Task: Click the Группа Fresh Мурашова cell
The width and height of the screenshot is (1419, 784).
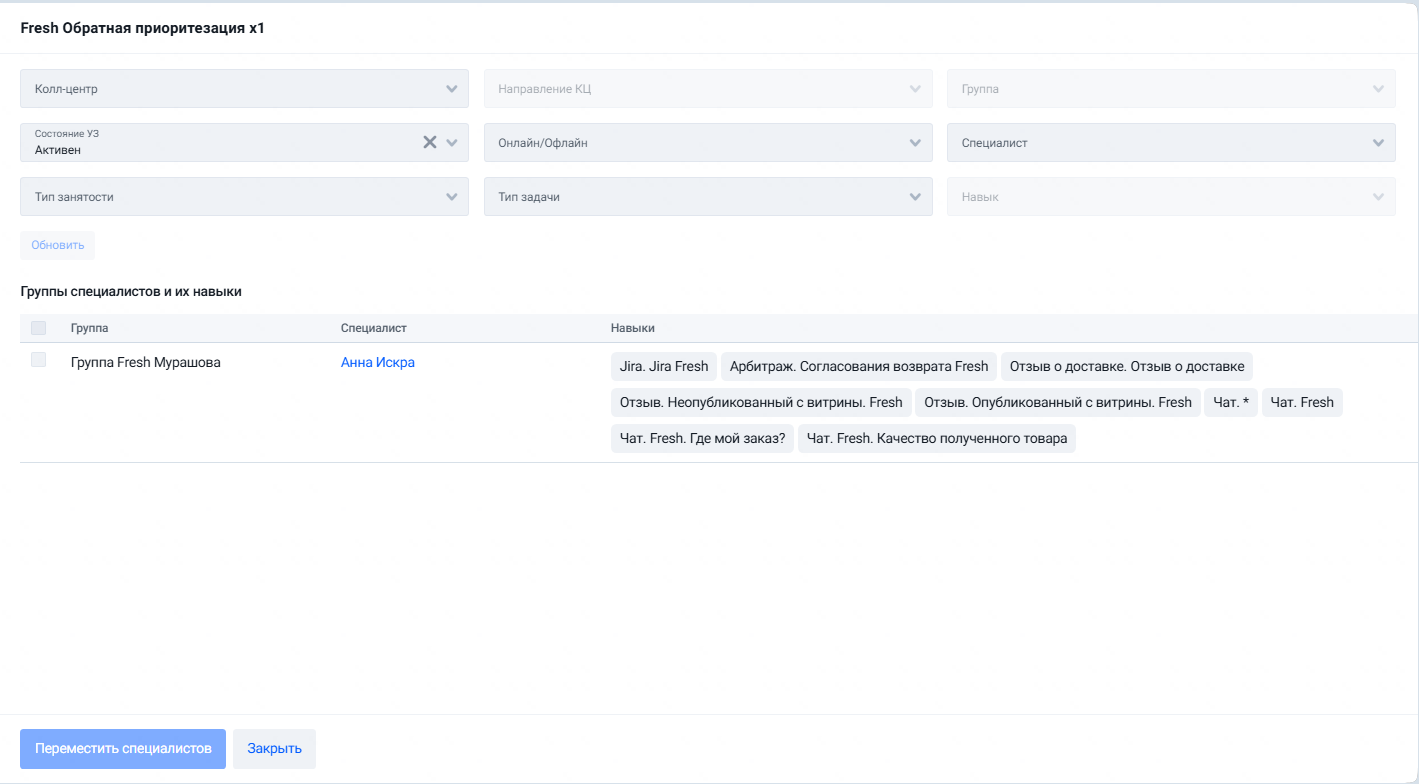Action: (x=145, y=362)
